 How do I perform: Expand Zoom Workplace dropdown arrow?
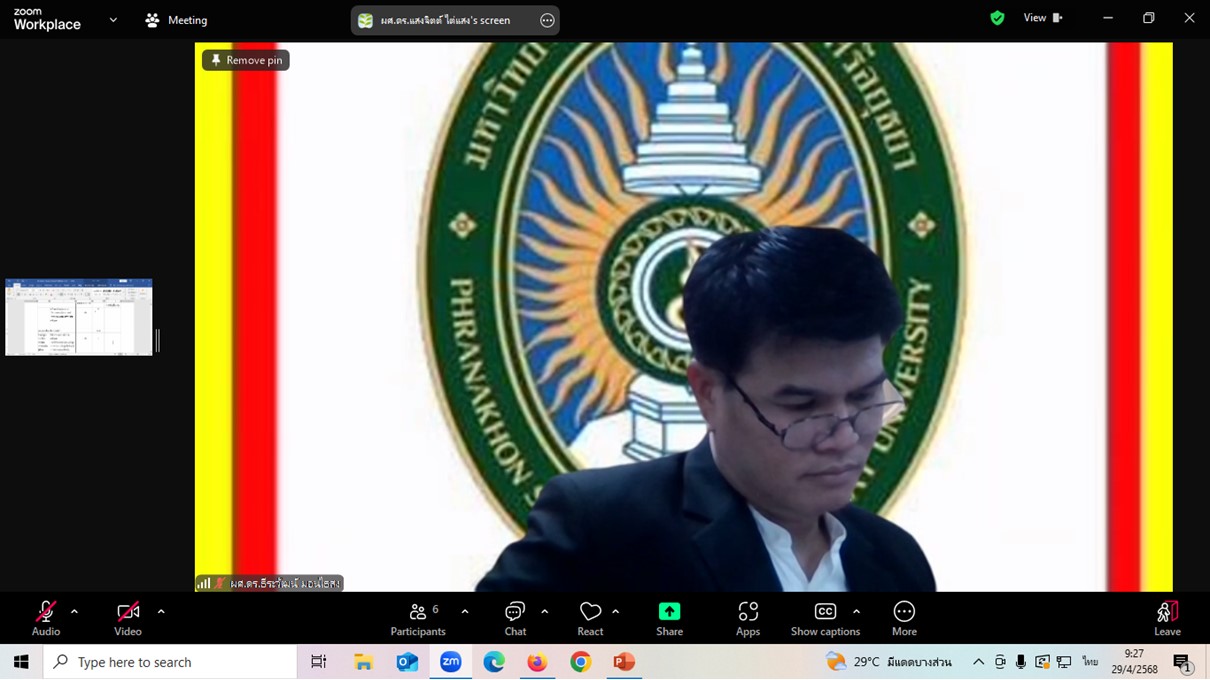tap(113, 20)
